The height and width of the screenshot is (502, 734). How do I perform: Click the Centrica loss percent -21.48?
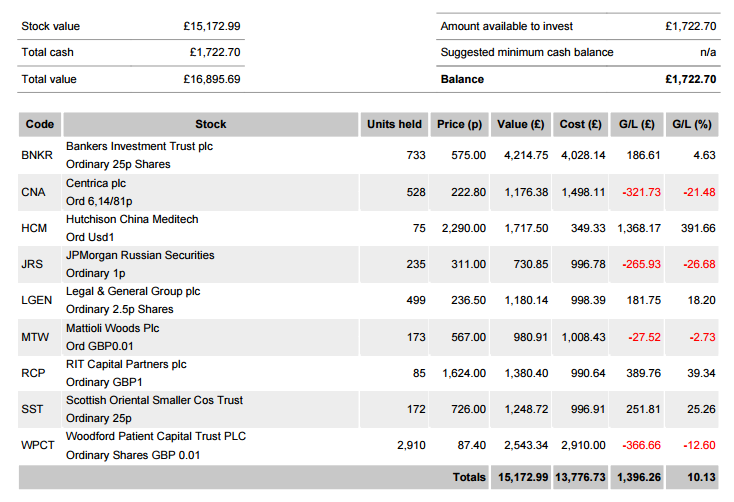699,192
